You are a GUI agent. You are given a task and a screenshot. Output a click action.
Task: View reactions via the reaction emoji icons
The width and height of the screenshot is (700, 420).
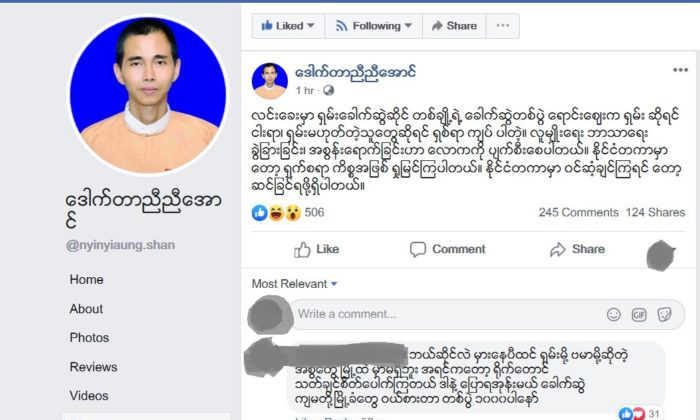click(x=276, y=213)
